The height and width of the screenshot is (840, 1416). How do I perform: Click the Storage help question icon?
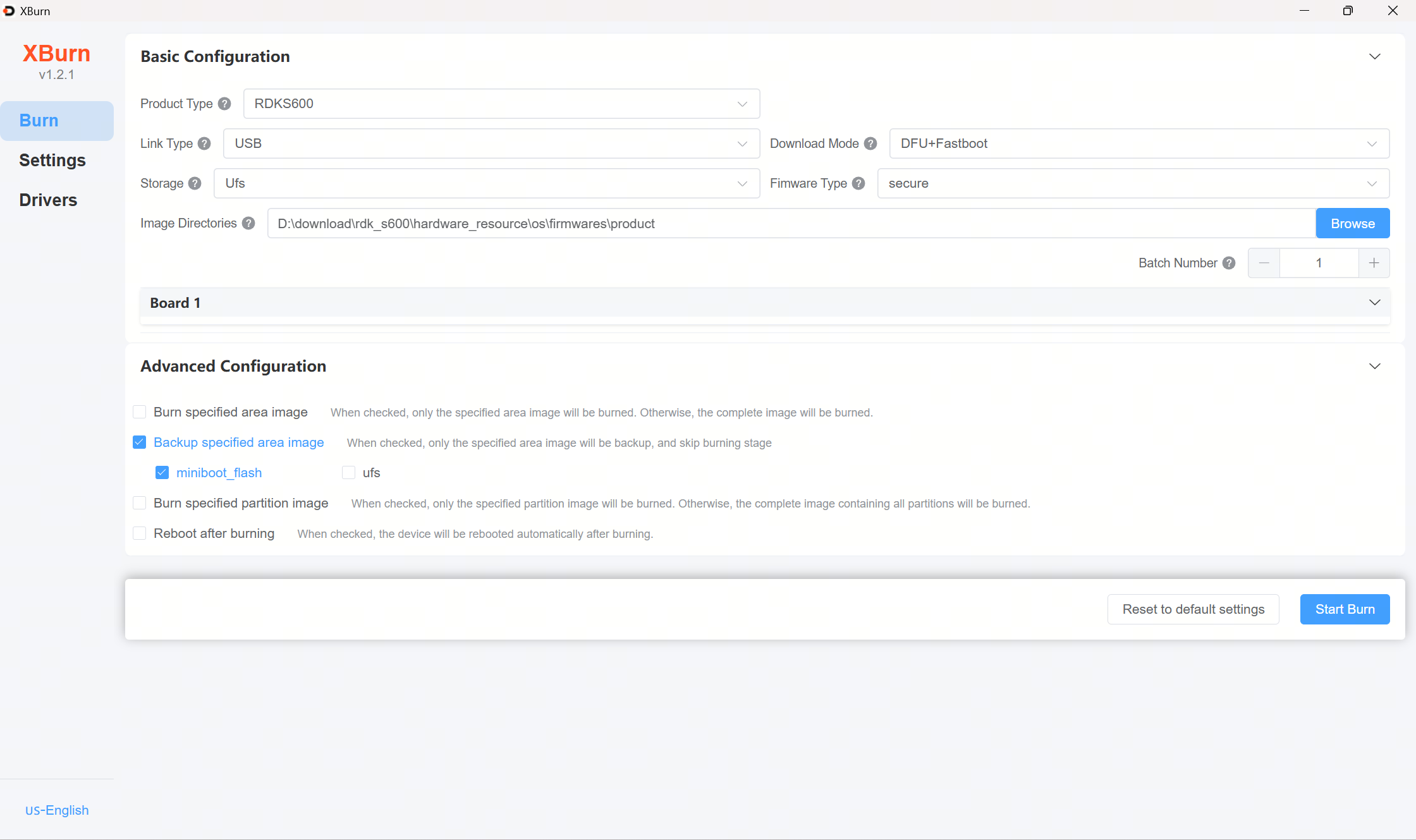[195, 183]
